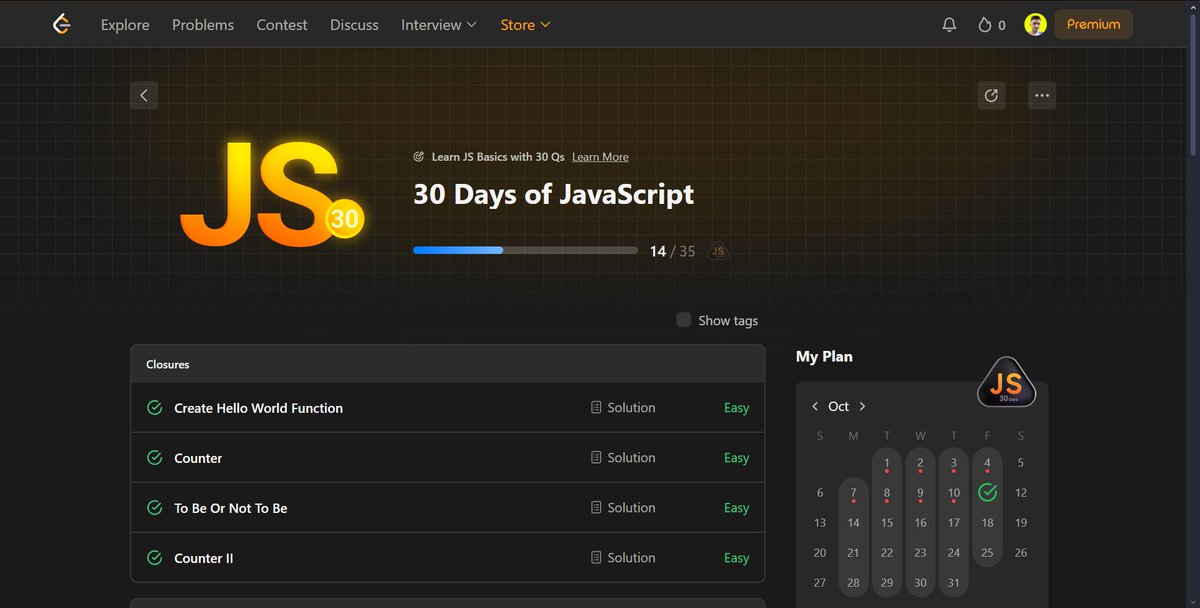Expand the Interview dropdown menu
Screen dimensions: 1200x608
(439, 25)
